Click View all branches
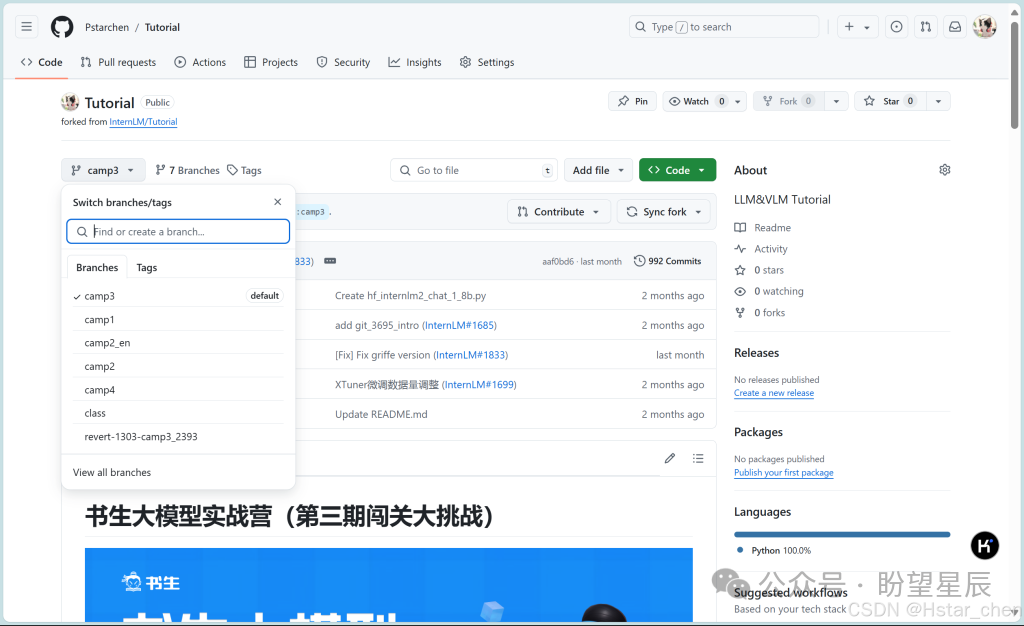This screenshot has width=1024, height=626. pos(112,472)
